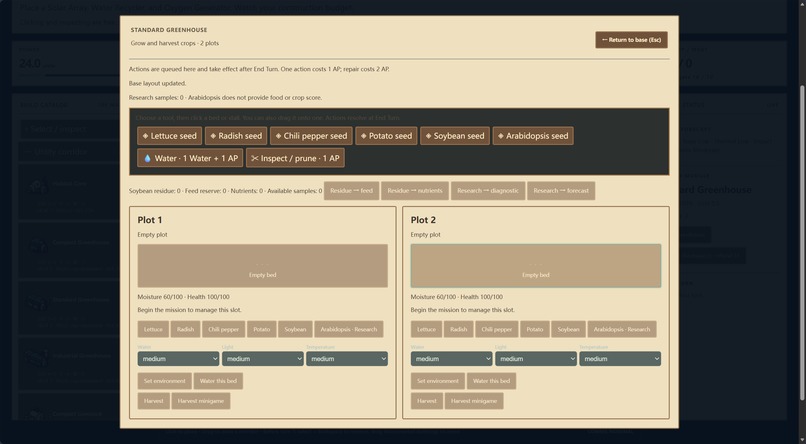Start Harvest minigame in Plot 1
The image size is (806, 444).
coord(200,401)
